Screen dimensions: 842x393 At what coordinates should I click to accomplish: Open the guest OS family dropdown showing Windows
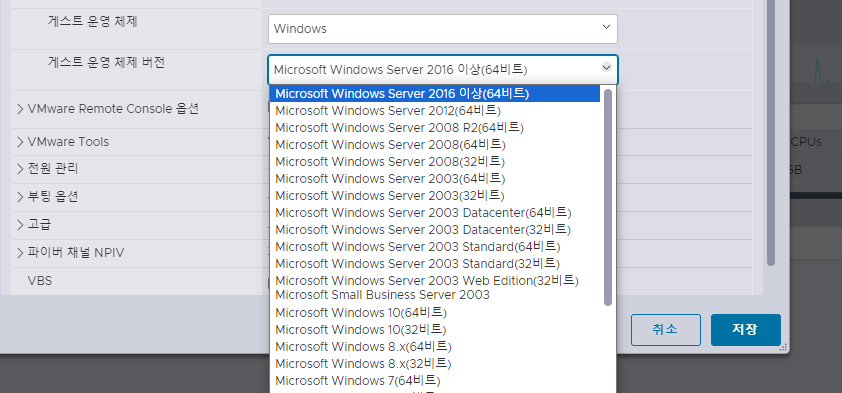coord(442,28)
